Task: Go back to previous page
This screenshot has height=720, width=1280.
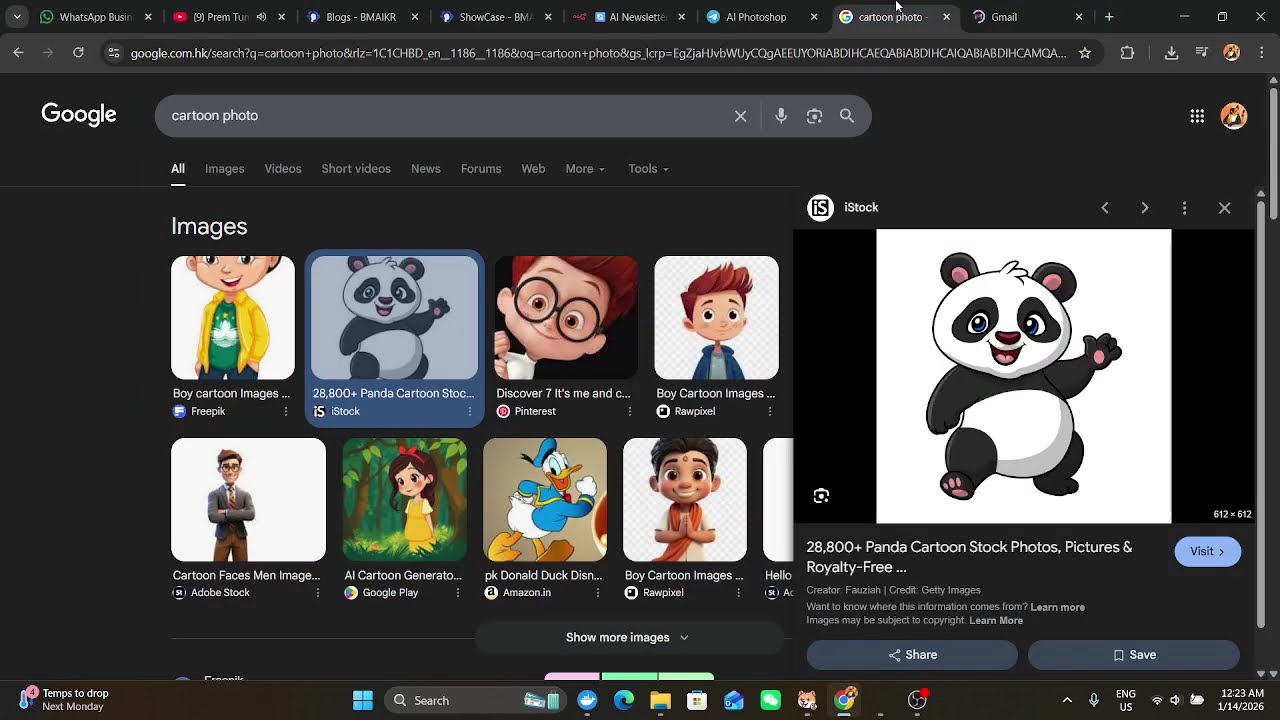Action: click(x=18, y=53)
